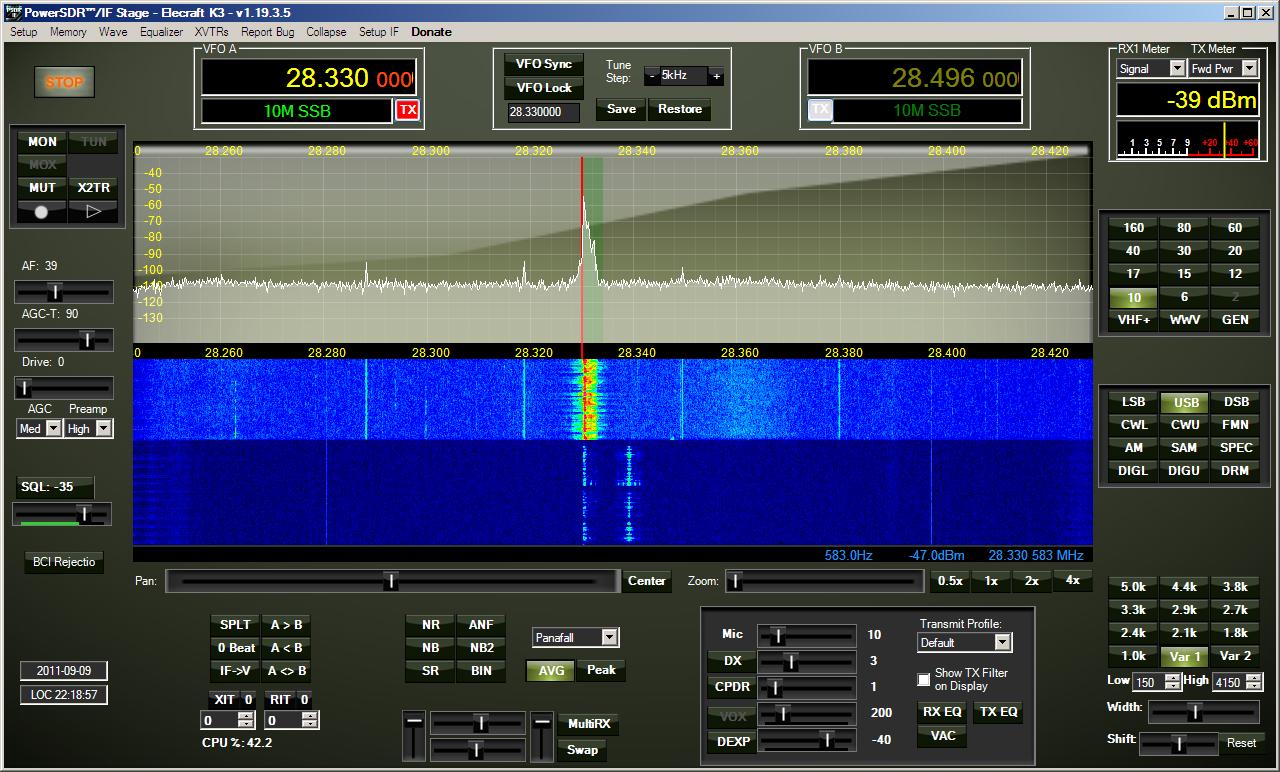Screen dimensions: 1280x772
Task: Select the Var 2 filter button
Action: (x=1235, y=656)
